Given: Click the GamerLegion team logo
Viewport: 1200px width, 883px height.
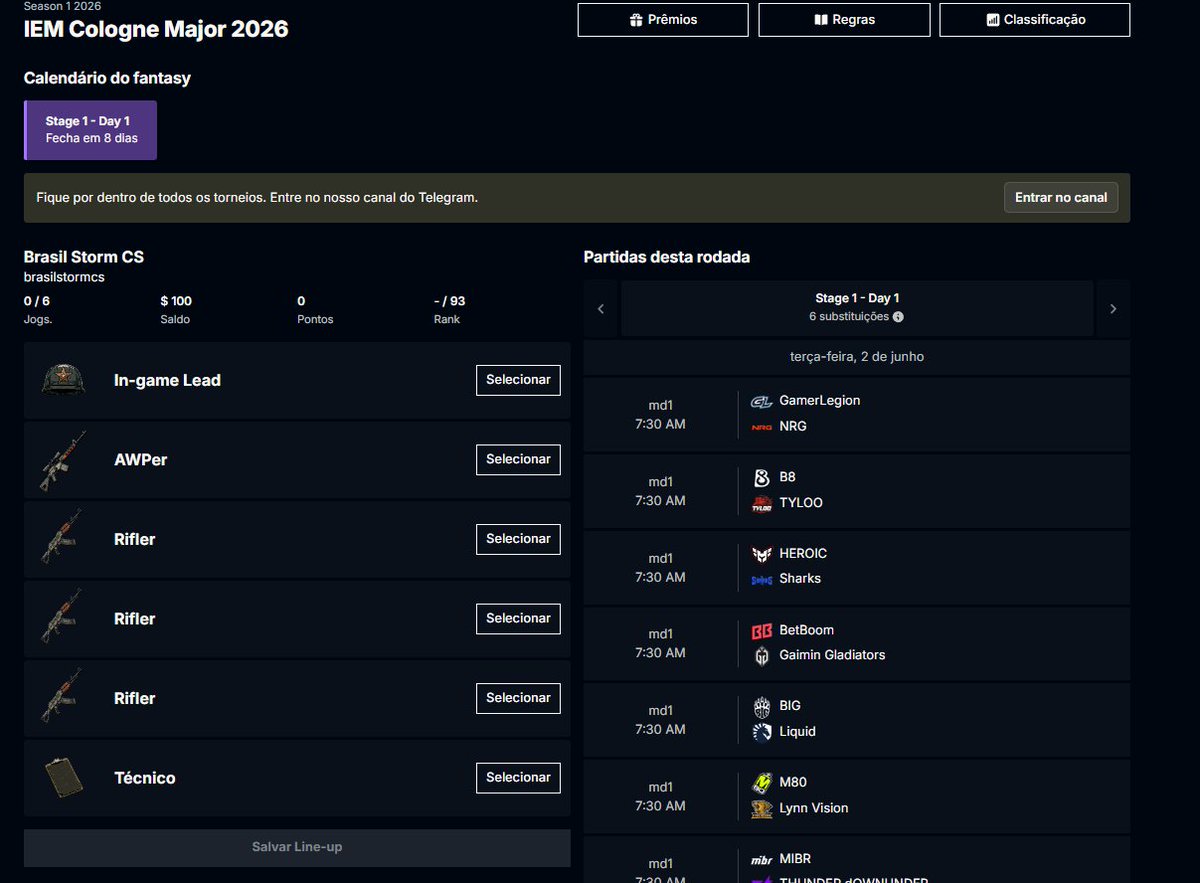Looking at the screenshot, I should click(x=762, y=401).
